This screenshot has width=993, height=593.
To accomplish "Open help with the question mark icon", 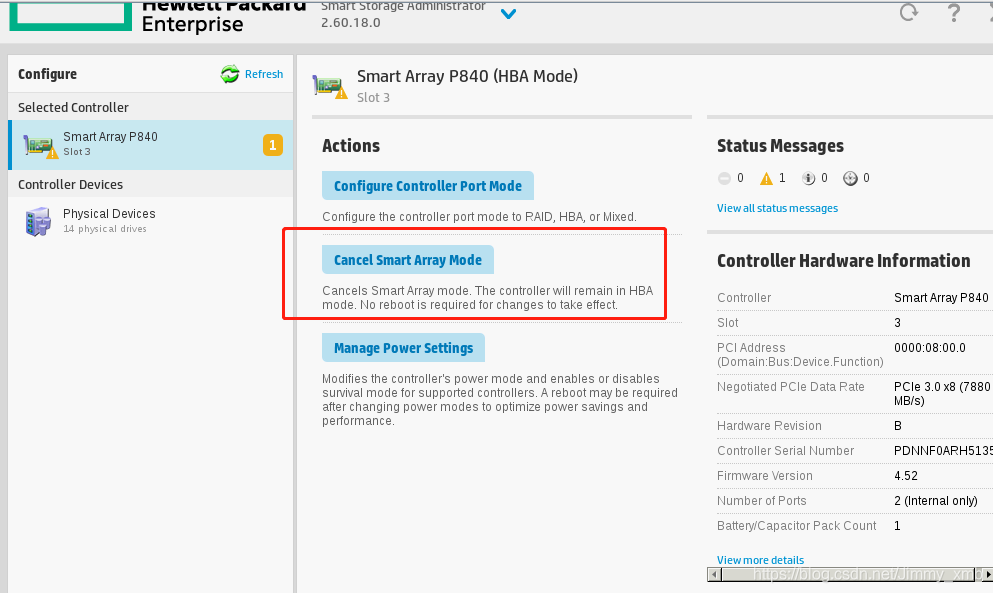I will (953, 13).
